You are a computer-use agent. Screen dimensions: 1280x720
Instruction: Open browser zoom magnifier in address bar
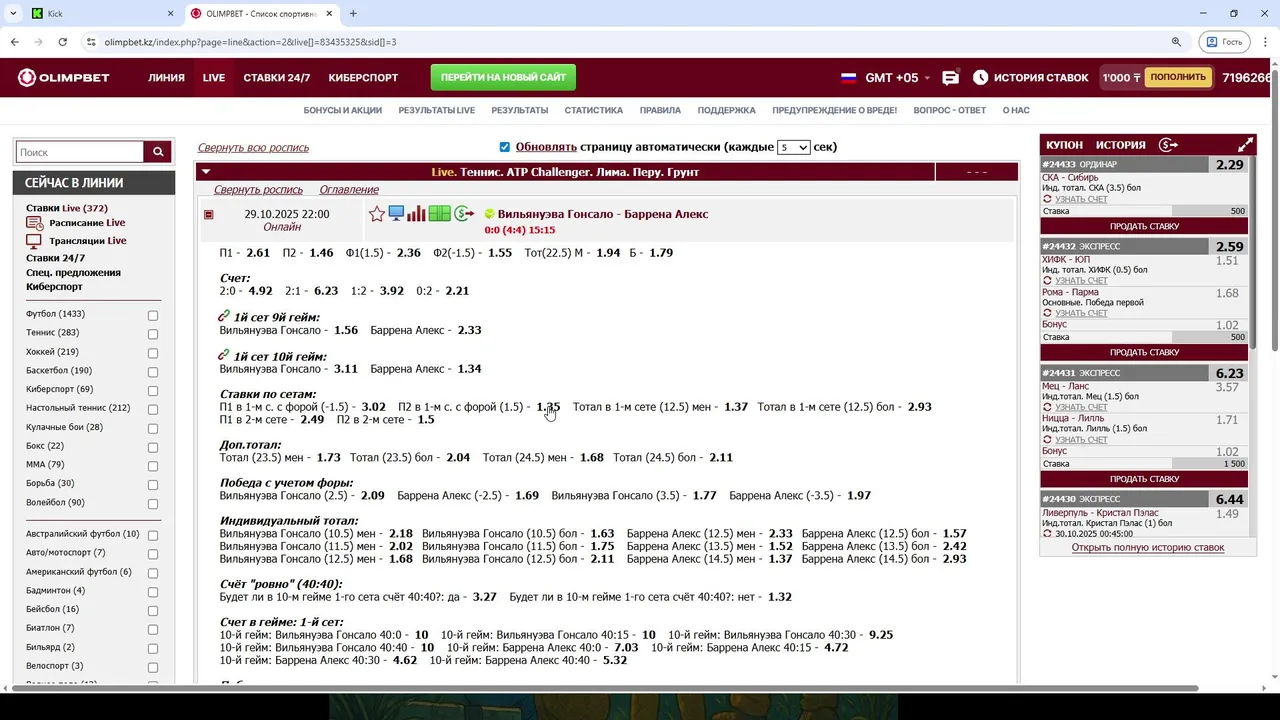click(x=1176, y=42)
